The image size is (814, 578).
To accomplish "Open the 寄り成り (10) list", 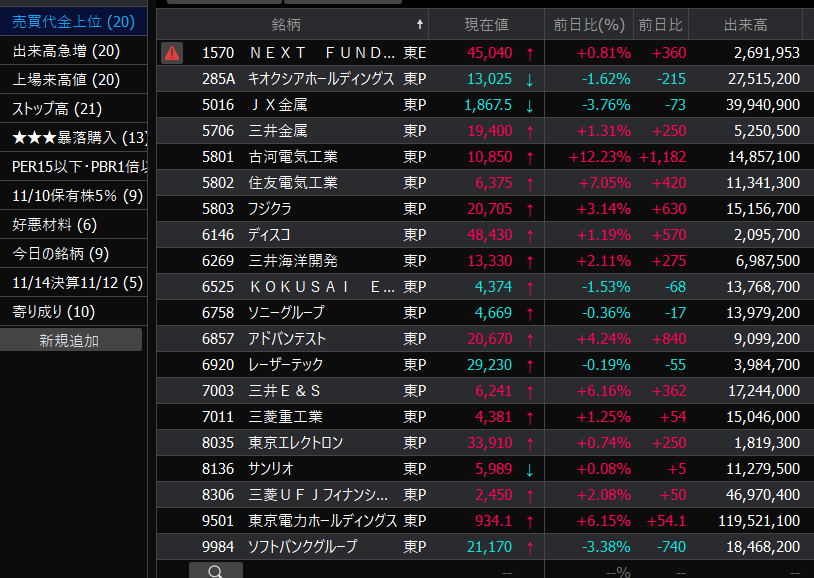I will coord(54,312).
